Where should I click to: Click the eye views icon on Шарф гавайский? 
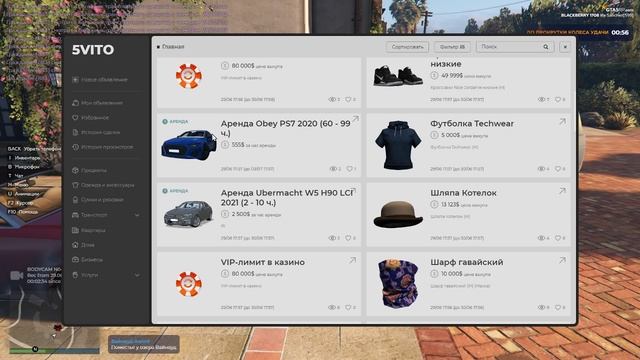(x=541, y=307)
